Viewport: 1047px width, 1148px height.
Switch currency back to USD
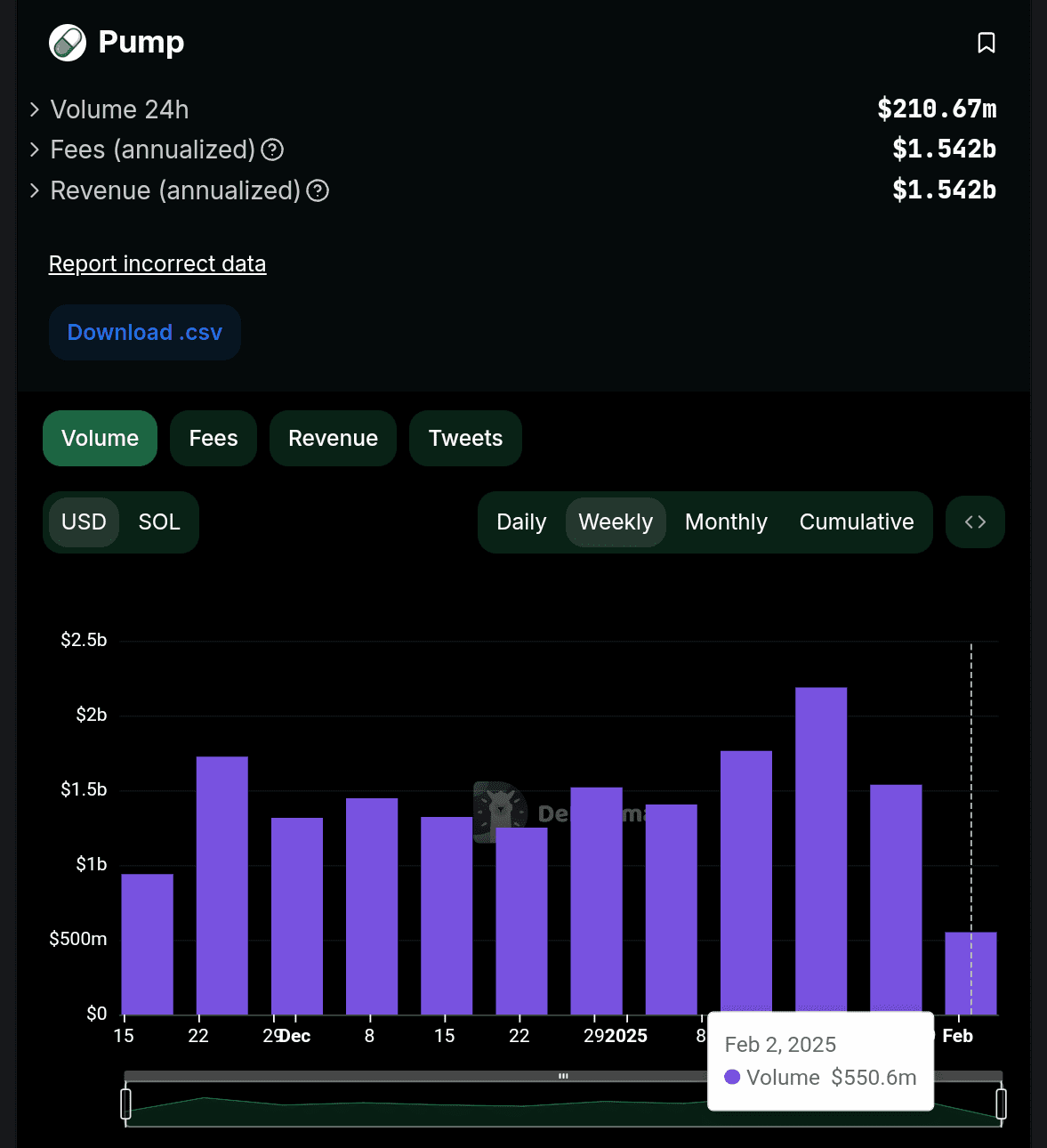[83, 521]
